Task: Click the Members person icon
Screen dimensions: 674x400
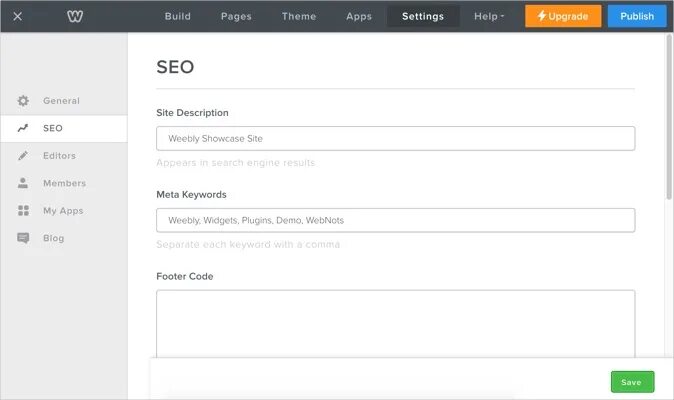Action: pyautogui.click(x=23, y=183)
